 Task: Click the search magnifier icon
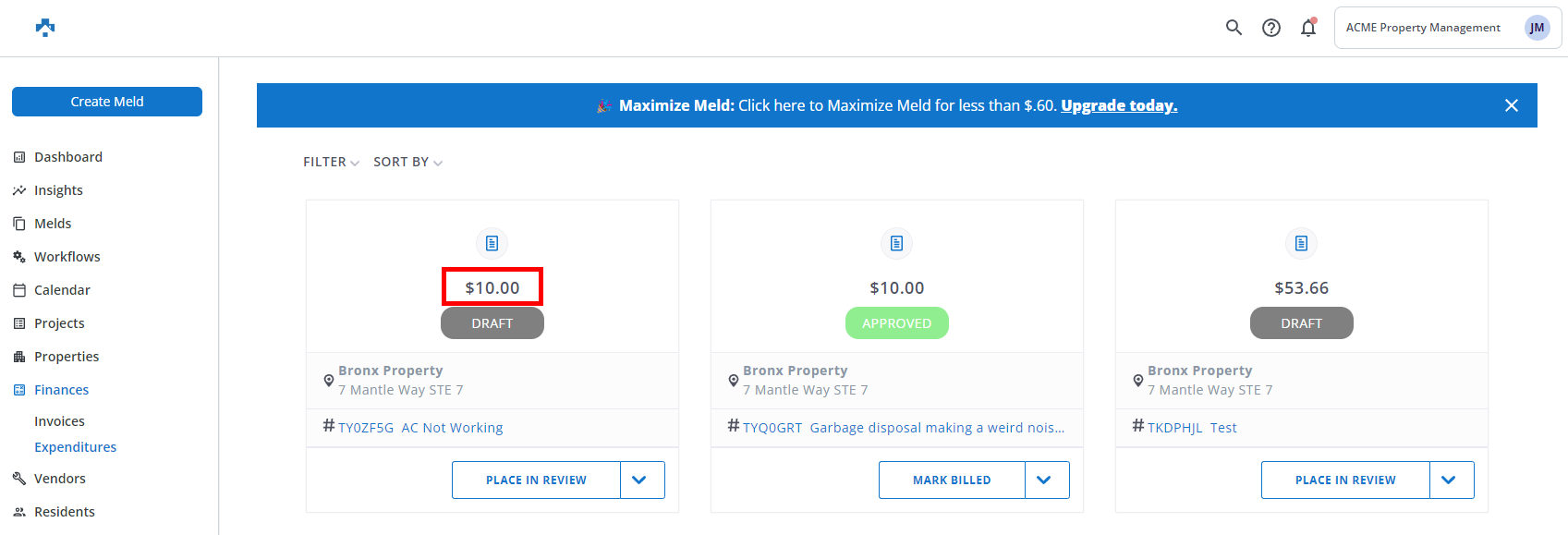[x=1234, y=28]
